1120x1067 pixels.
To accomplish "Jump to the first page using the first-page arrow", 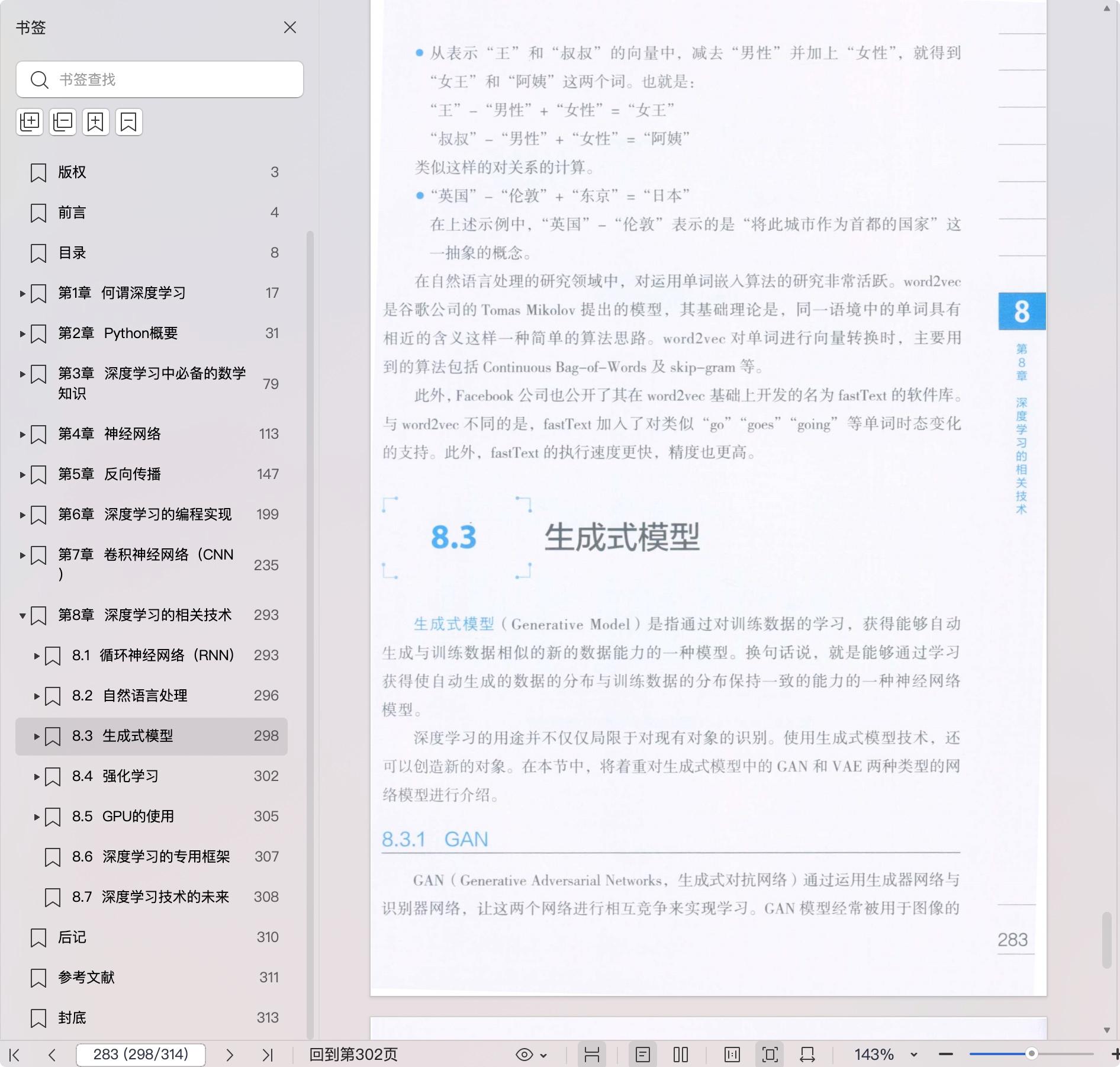I will [15, 1055].
